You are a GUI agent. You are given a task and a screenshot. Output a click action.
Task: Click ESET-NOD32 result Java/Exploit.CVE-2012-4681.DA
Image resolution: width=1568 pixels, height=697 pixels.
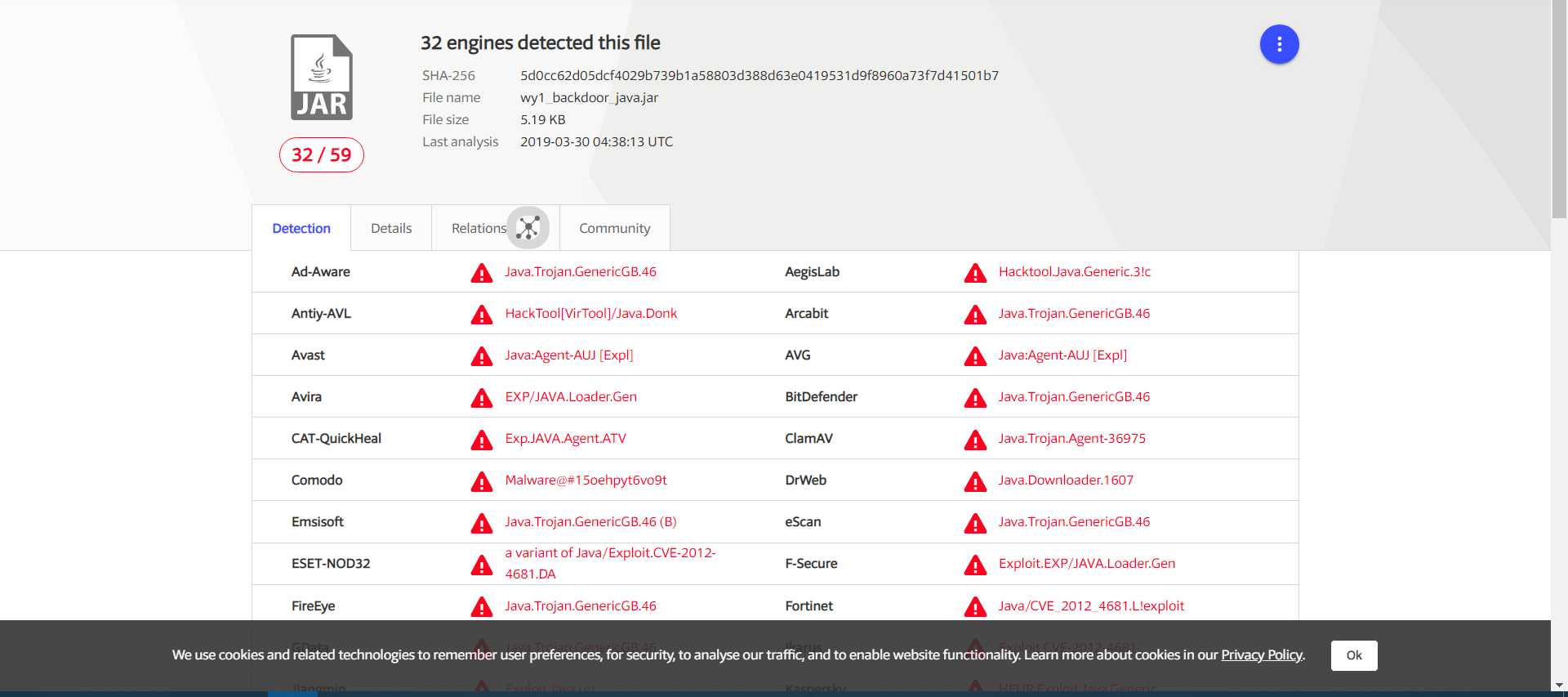[610, 563]
